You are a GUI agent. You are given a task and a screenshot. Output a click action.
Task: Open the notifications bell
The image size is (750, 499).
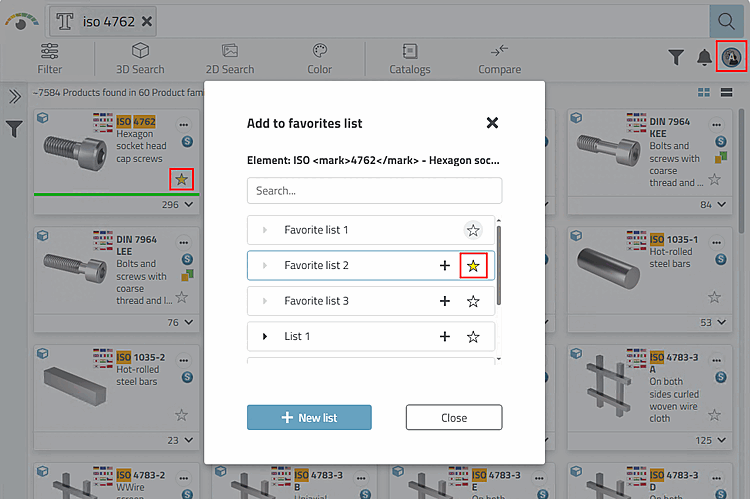[703, 58]
